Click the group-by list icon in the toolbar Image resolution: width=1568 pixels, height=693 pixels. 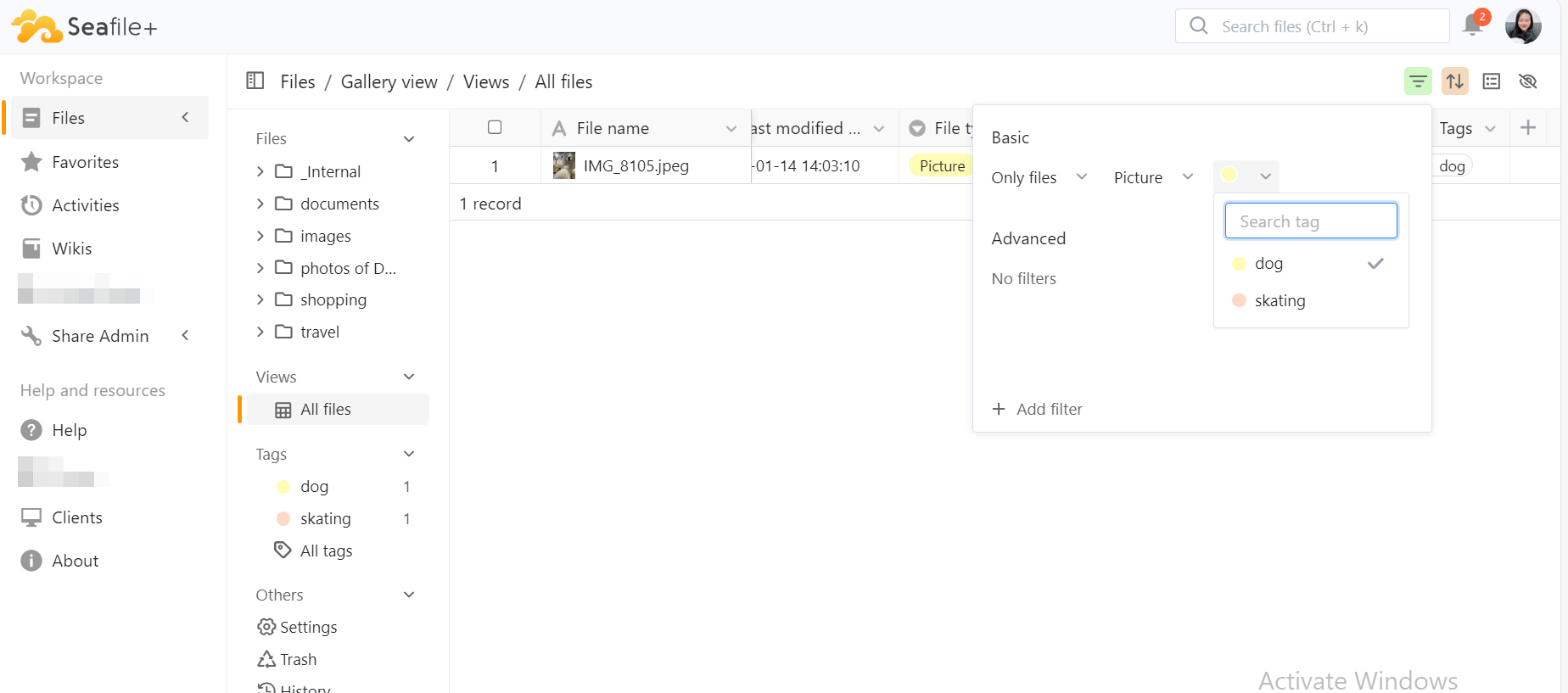pyautogui.click(x=1492, y=81)
